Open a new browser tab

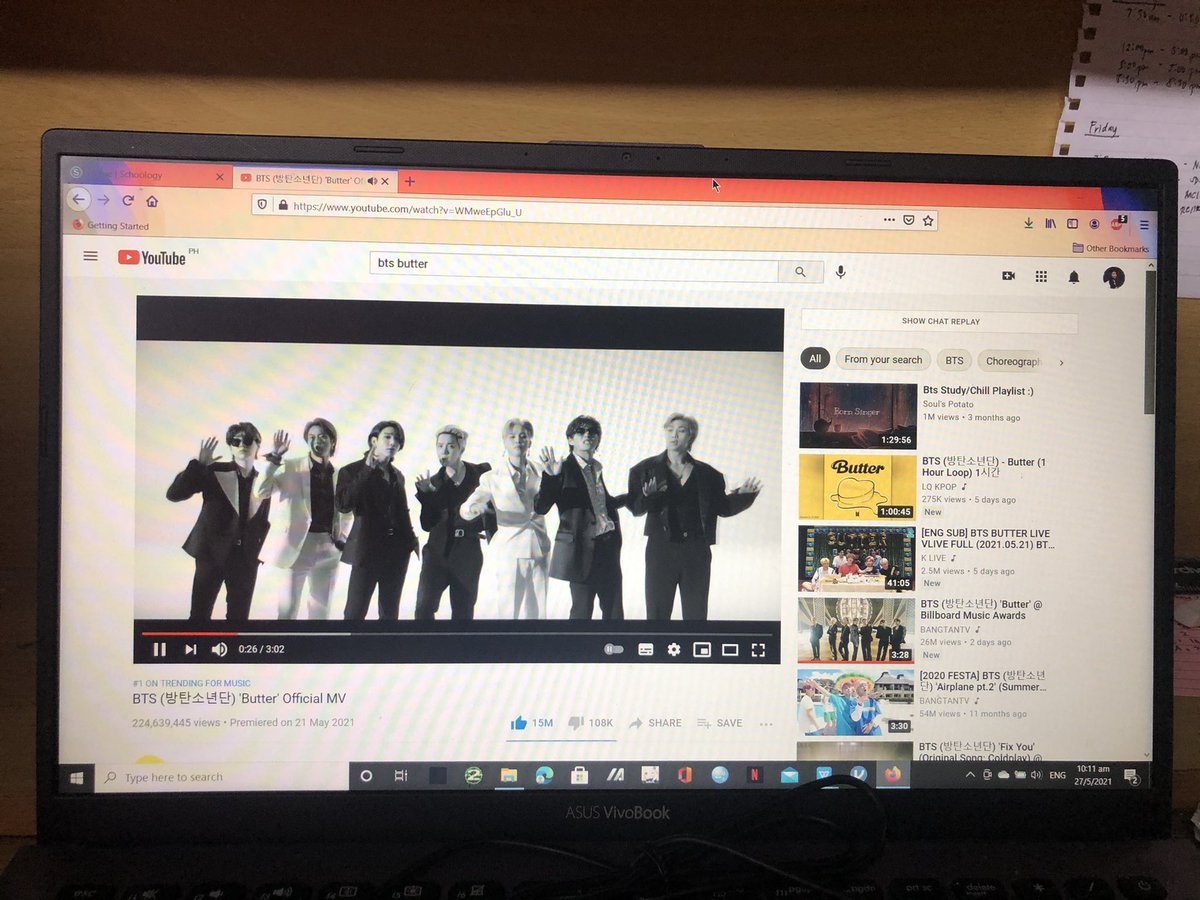pos(409,181)
